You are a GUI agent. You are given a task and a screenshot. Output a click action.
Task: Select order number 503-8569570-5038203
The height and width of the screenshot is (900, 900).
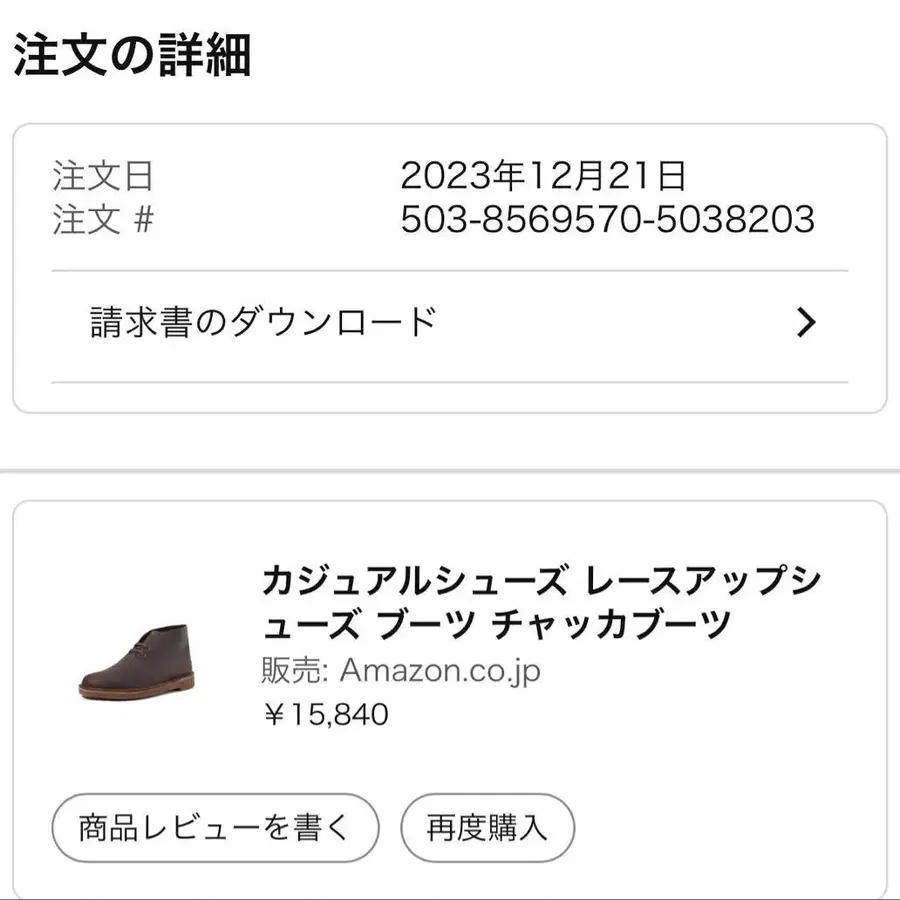(607, 219)
